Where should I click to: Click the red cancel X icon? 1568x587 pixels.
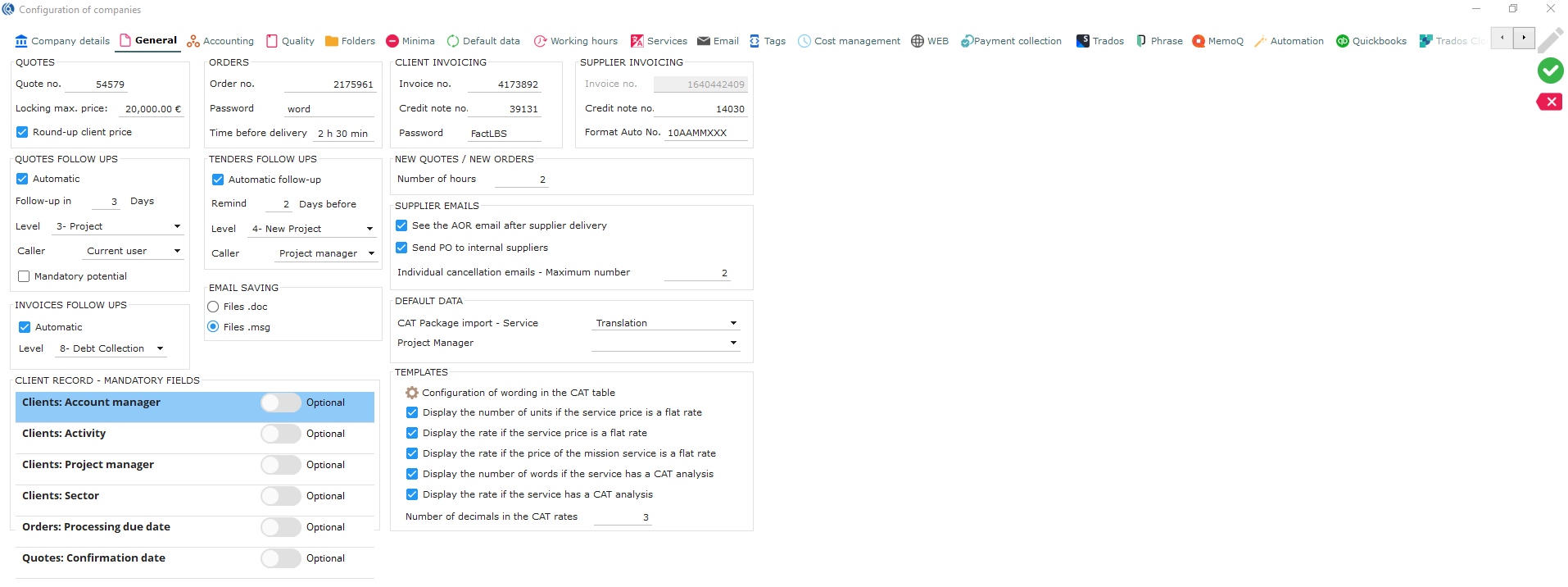(x=1549, y=102)
